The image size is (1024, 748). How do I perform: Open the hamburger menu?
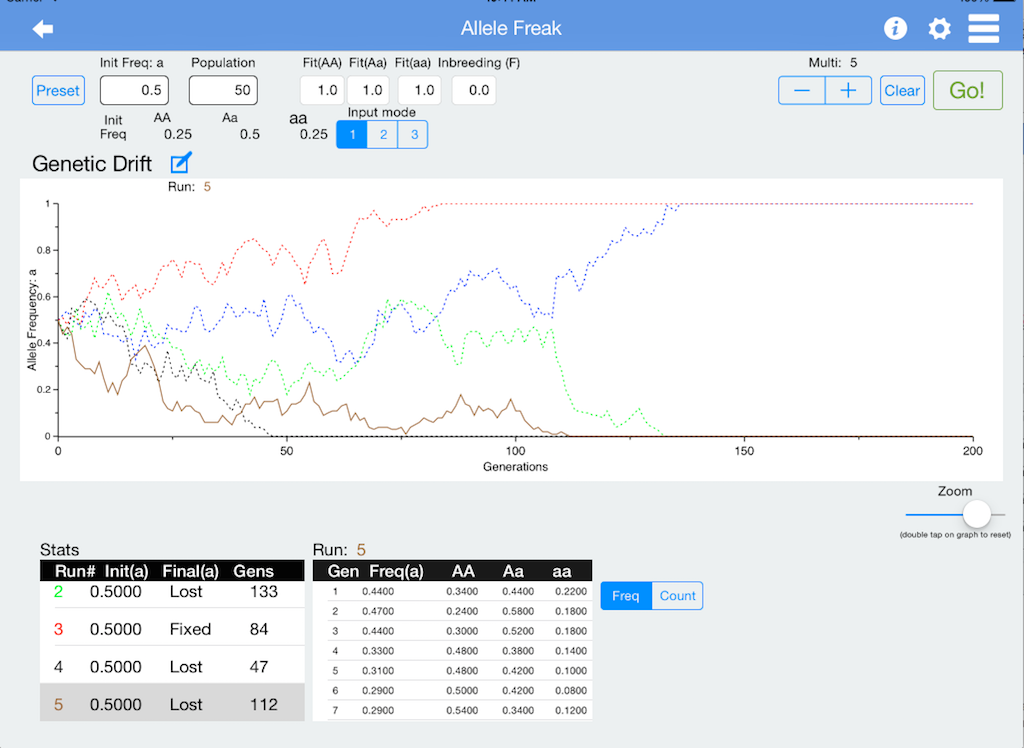click(x=984, y=28)
